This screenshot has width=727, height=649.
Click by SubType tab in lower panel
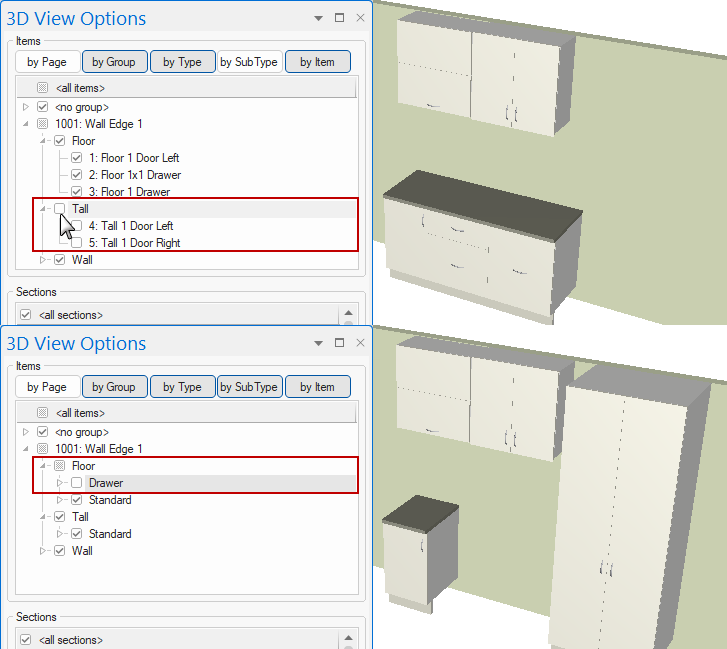[x=249, y=387]
